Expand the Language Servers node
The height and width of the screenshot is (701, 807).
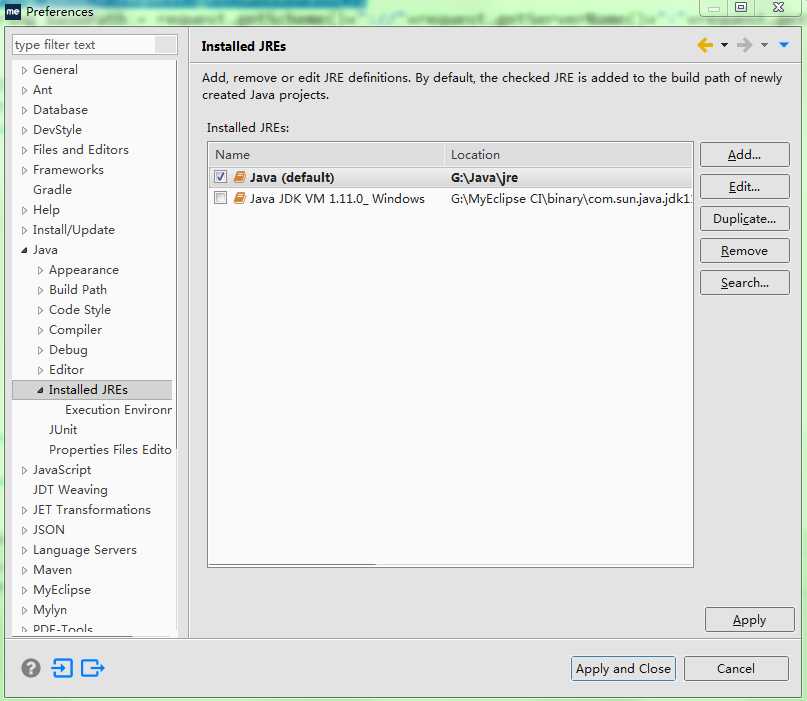(24, 550)
